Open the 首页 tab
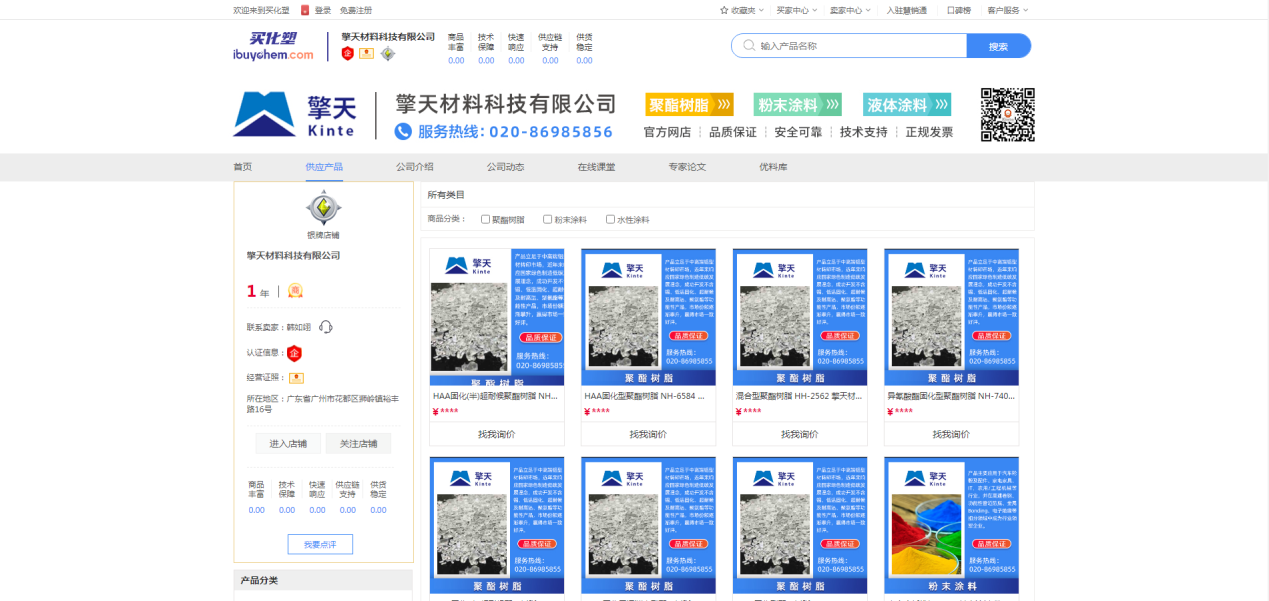Viewport: 1269px width, 601px height. [242, 167]
